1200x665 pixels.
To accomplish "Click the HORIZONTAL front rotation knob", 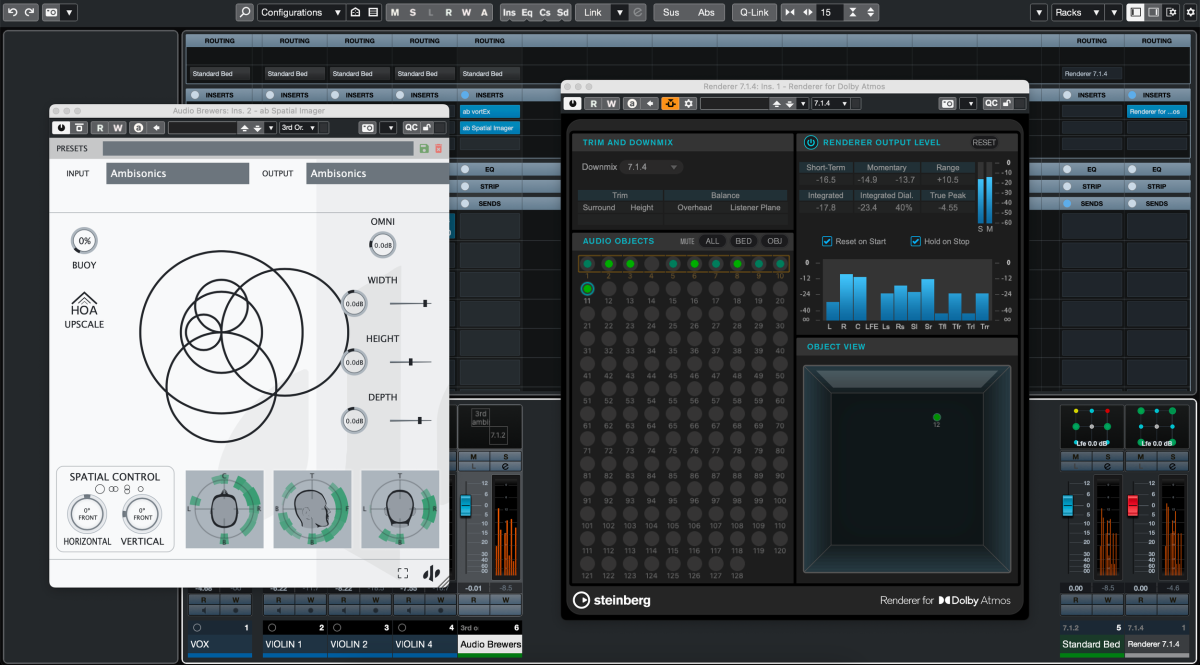I will click(x=86, y=516).
